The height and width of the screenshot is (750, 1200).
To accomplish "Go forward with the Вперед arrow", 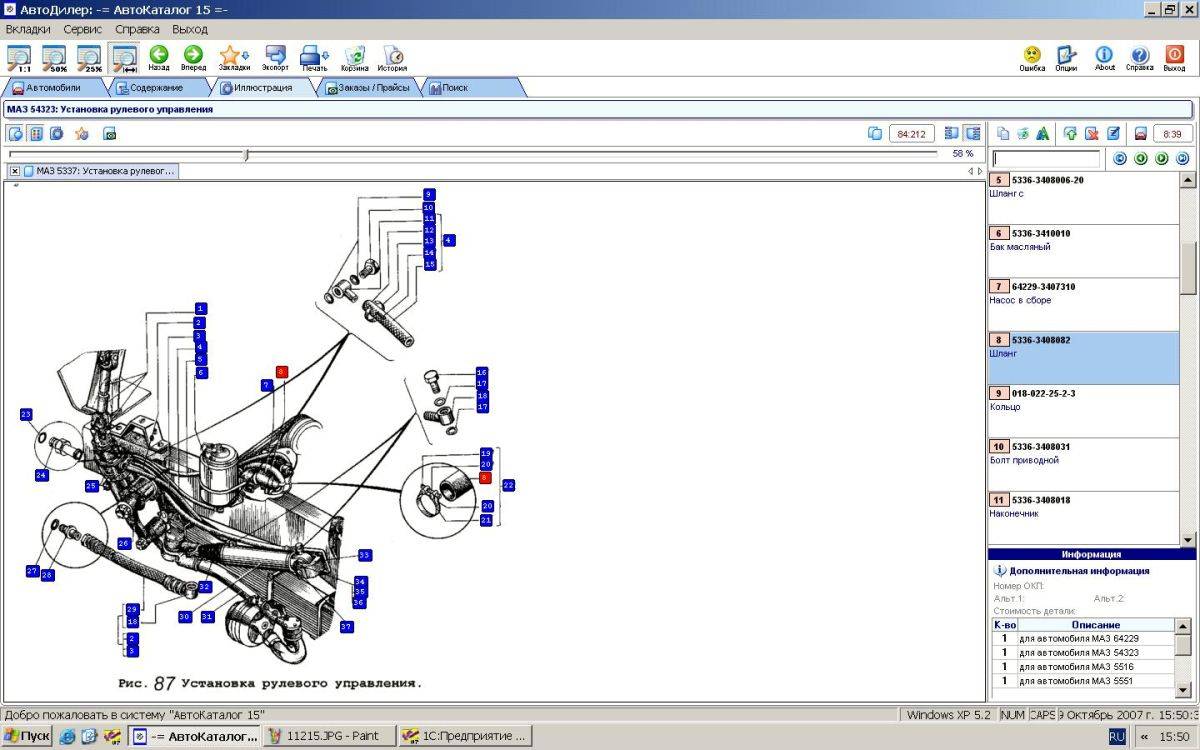I will pos(193,58).
